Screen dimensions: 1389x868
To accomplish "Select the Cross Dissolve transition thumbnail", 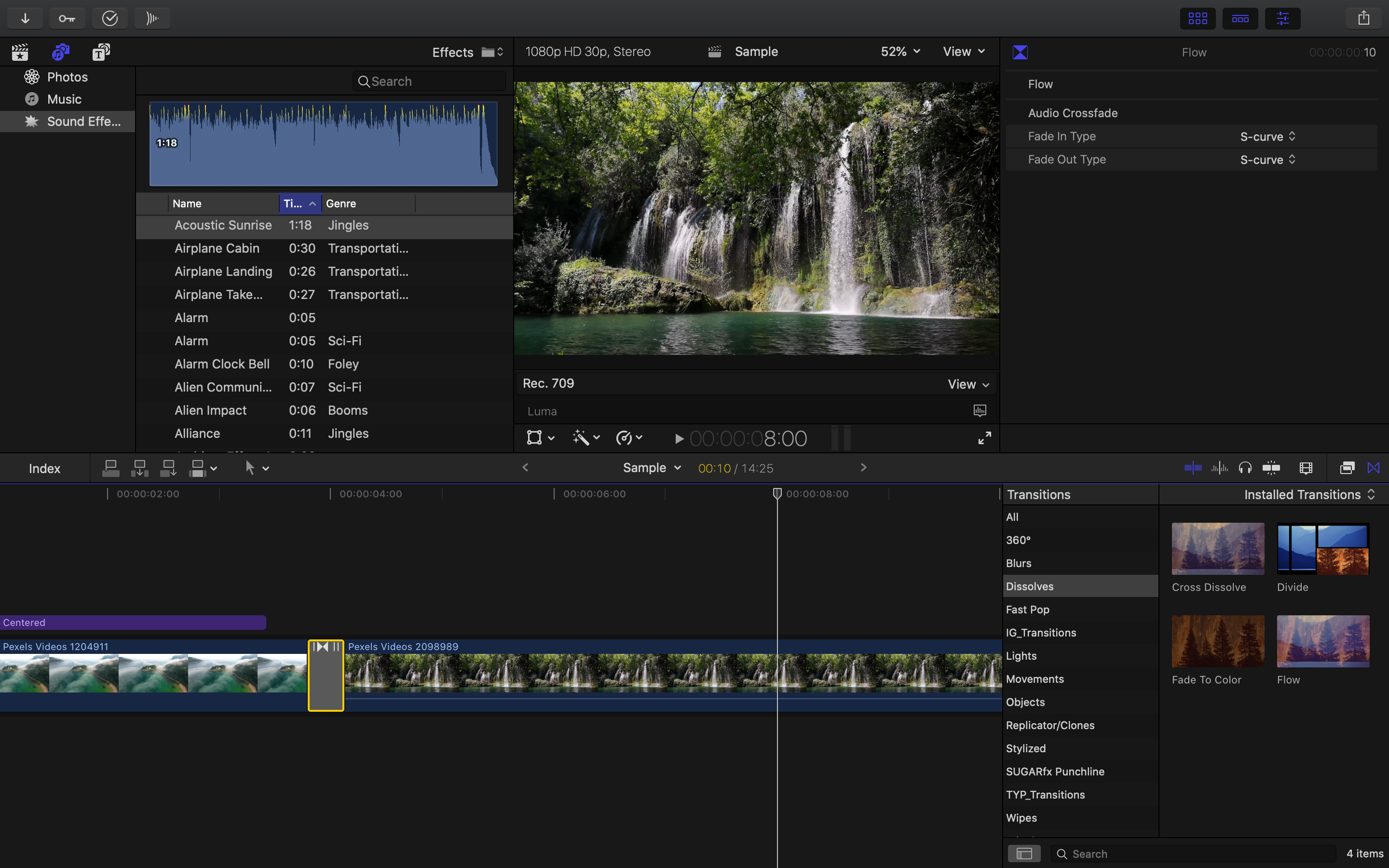I will point(1217,548).
